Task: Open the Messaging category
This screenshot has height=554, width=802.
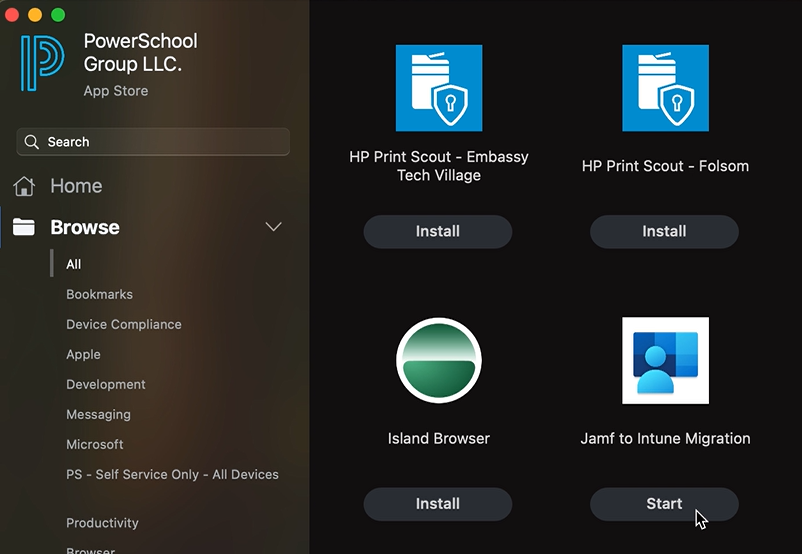Action: pyautogui.click(x=98, y=414)
